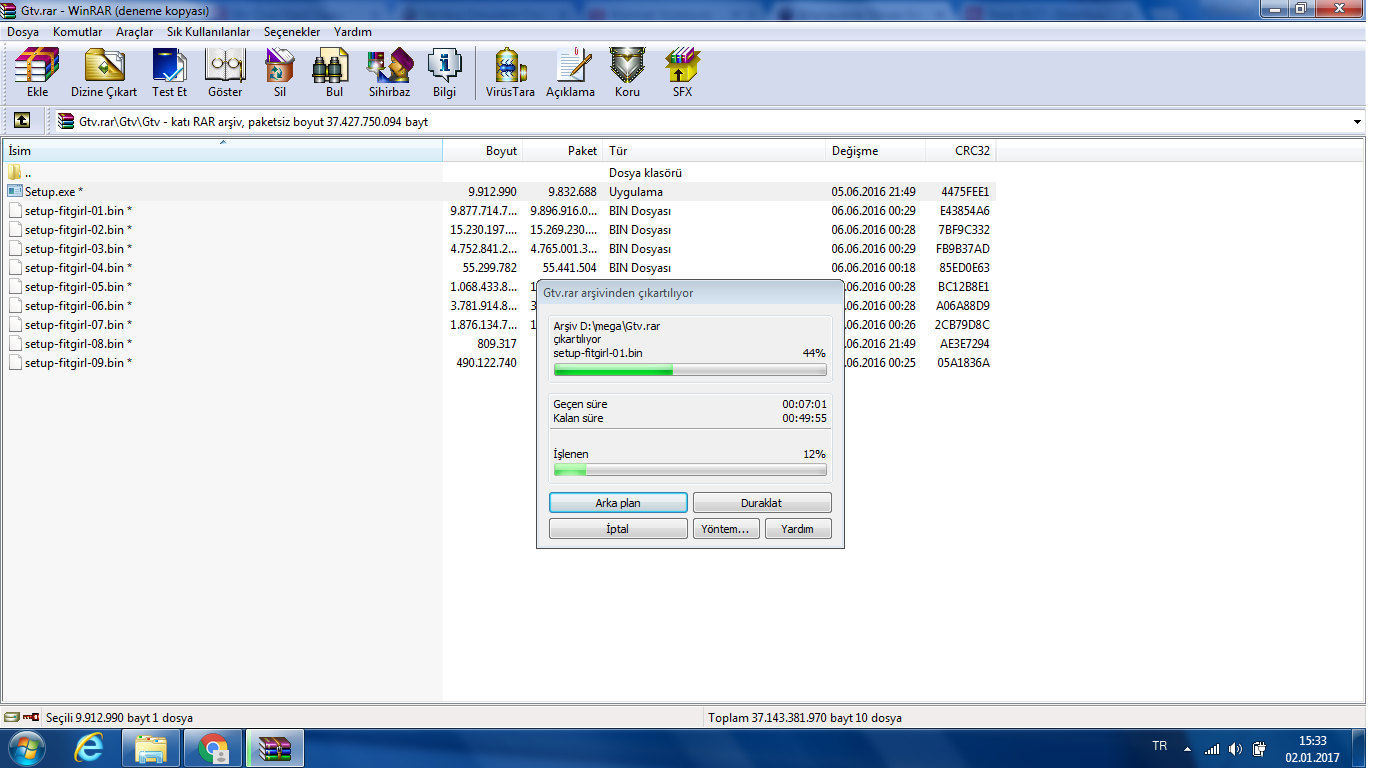Expand the archive path dropdown
Image resolution: width=1380 pixels, height=769 pixels.
click(1357, 122)
